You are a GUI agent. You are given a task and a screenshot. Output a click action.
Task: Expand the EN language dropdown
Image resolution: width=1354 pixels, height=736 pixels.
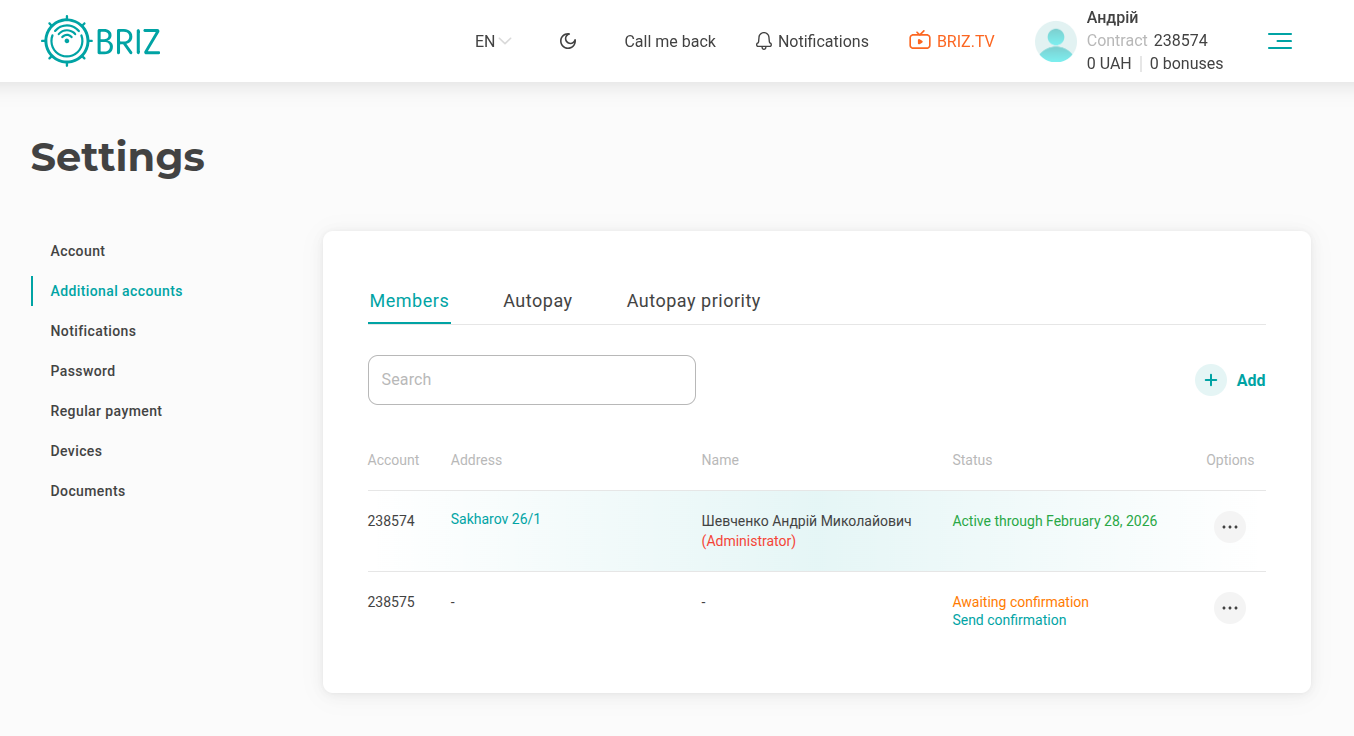[493, 41]
